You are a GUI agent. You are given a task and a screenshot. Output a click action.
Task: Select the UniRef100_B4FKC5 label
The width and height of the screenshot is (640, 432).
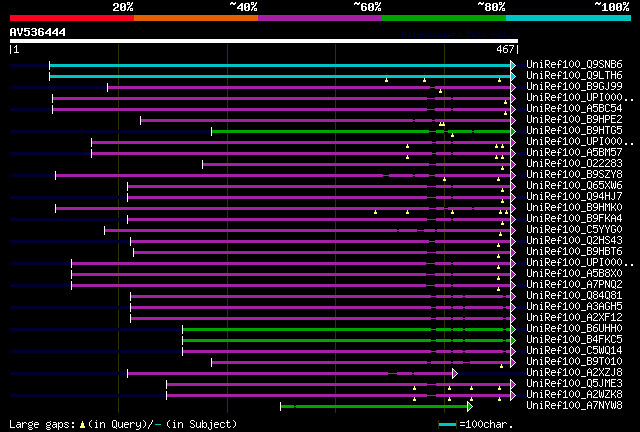[x=574, y=340]
